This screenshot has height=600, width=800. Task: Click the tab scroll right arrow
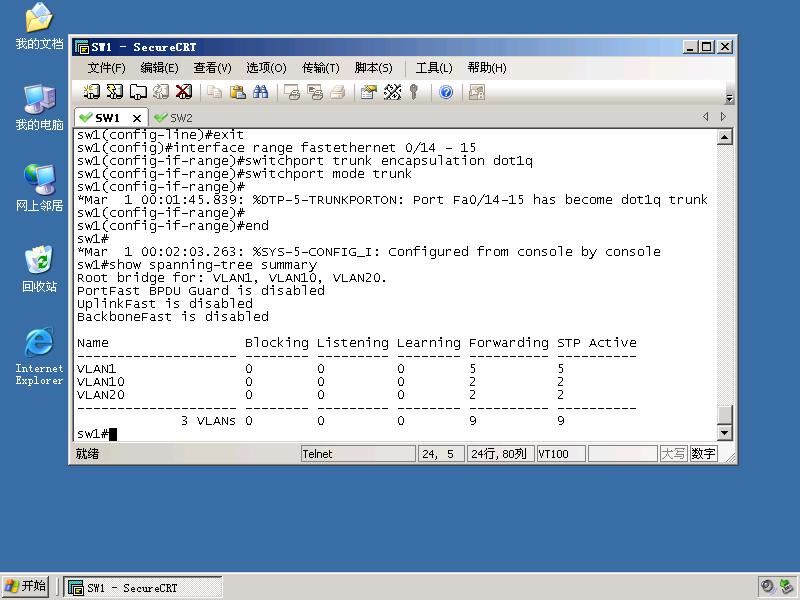(x=723, y=117)
